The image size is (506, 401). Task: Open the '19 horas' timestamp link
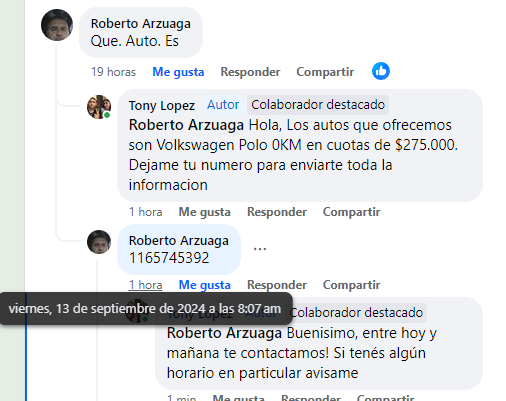(x=114, y=72)
